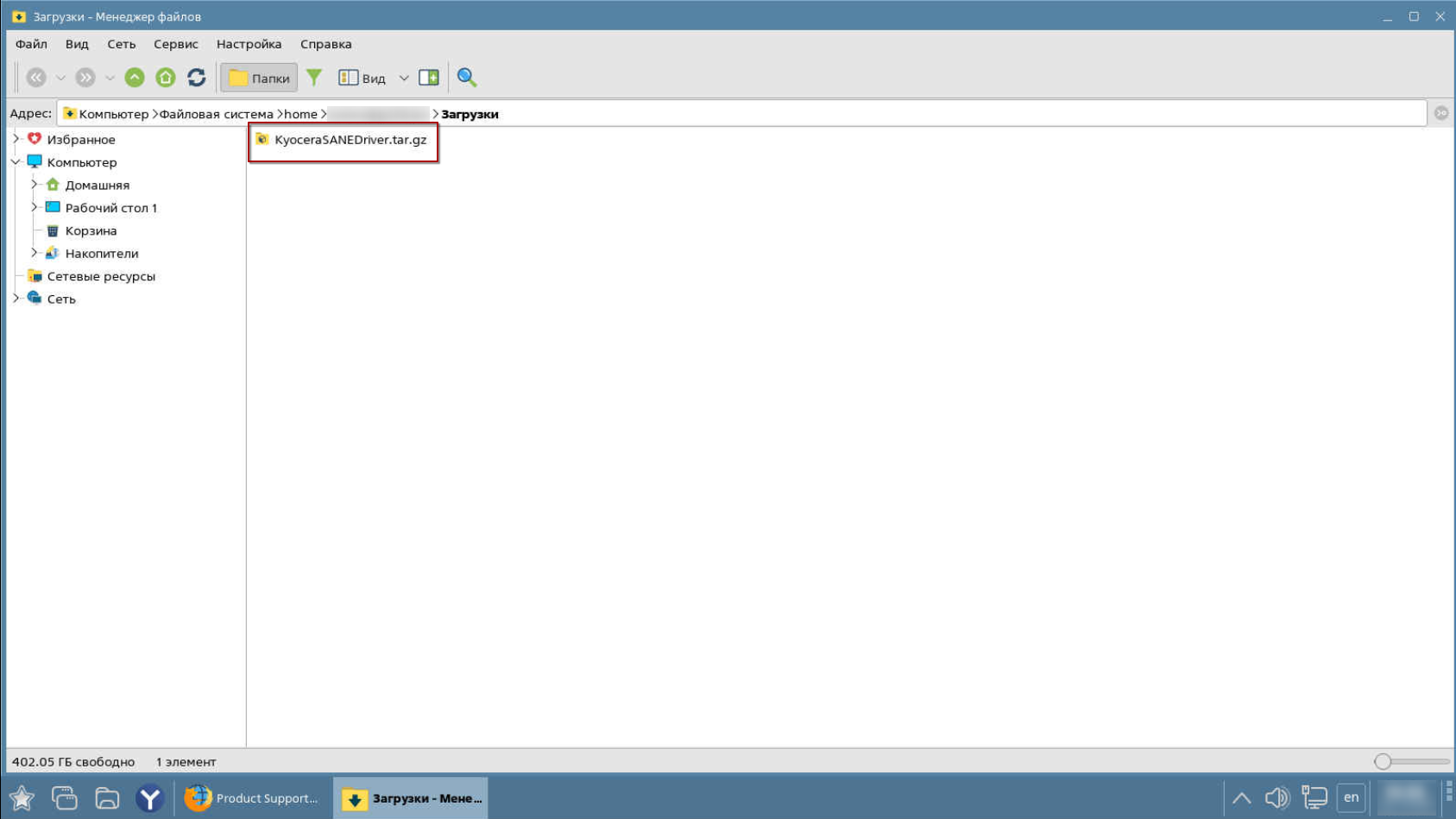Expand the Накопители tree node
Screen dimensions: 1456x819
click(35, 253)
